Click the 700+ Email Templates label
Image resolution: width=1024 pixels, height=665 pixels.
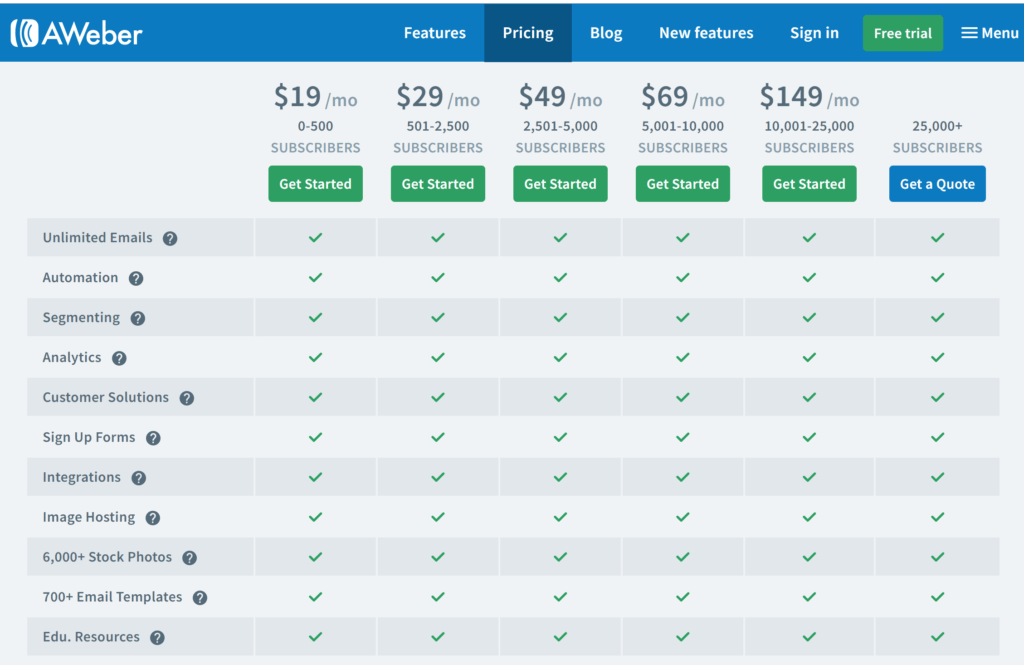tap(112, 596)
